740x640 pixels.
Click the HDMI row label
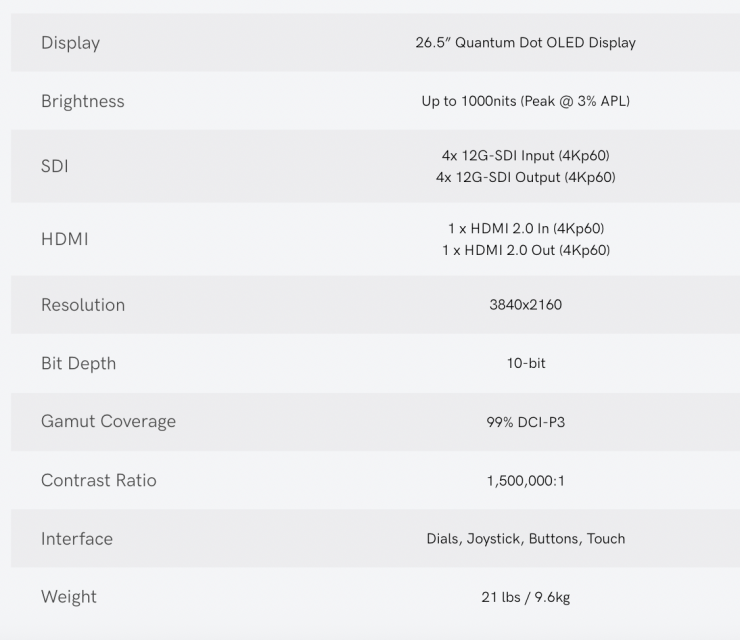[x=64, y=239]
